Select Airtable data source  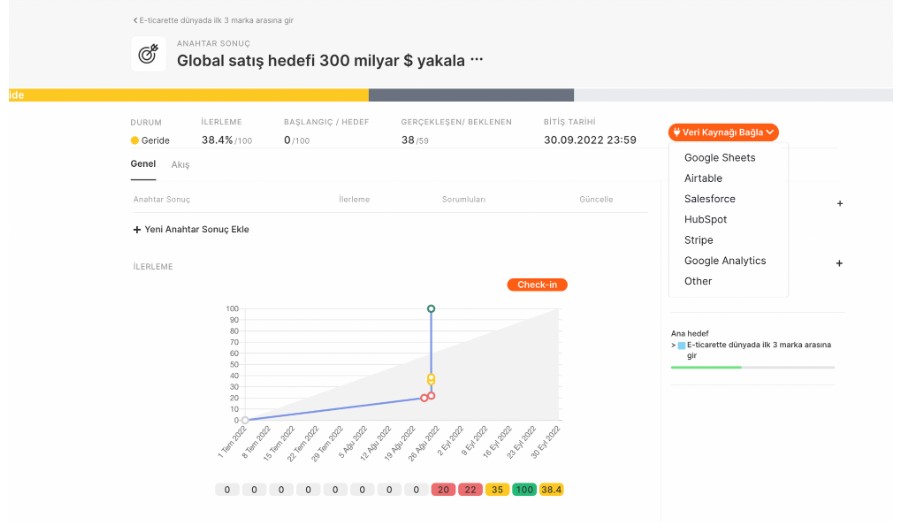703,178
